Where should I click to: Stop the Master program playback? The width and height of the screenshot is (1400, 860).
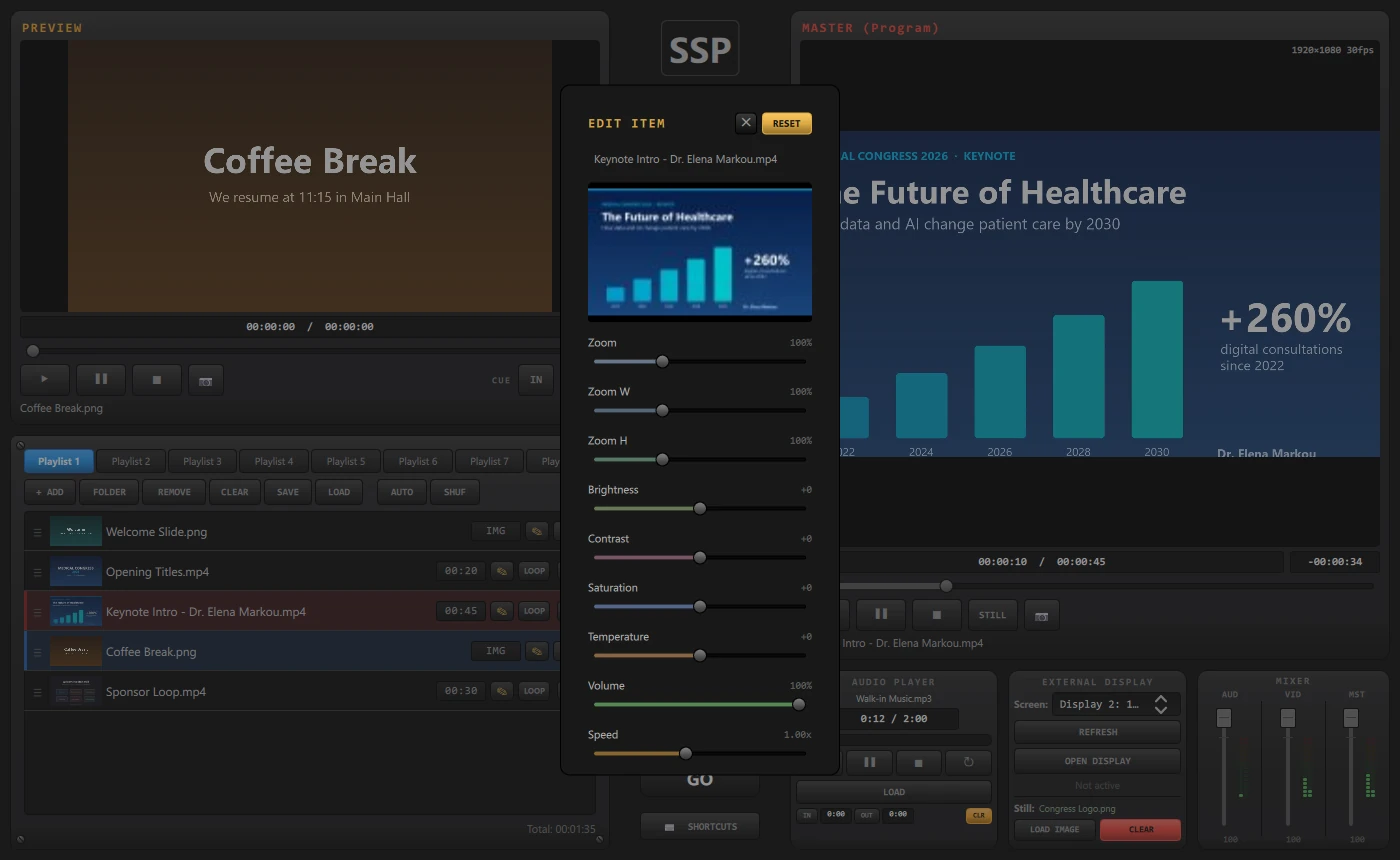pos(937,615)
